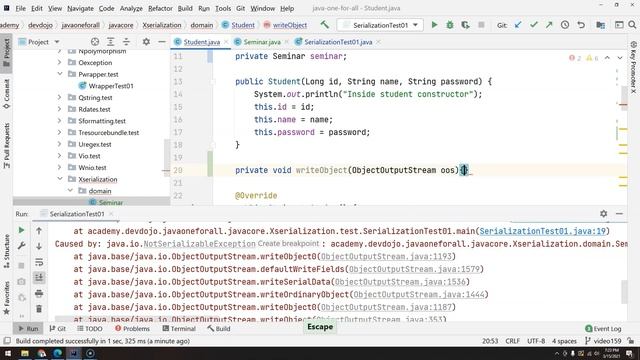Change UTF-8 file encoding in status bar
This screenshot has width=640, height=360.
[x=536, y=341]
